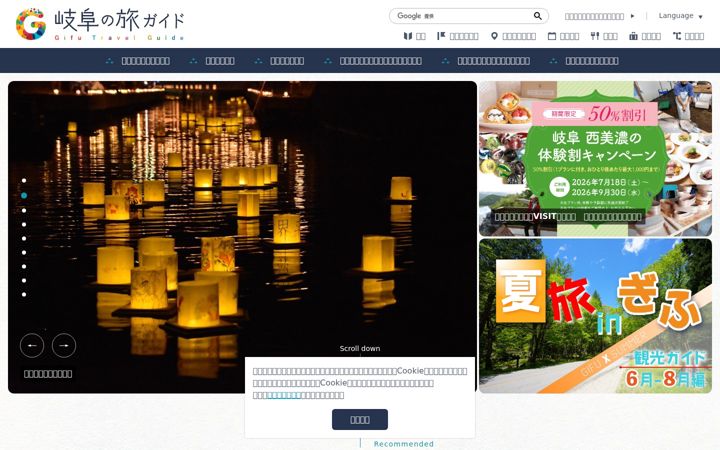Open the calendar icon header link

[563, 36]
